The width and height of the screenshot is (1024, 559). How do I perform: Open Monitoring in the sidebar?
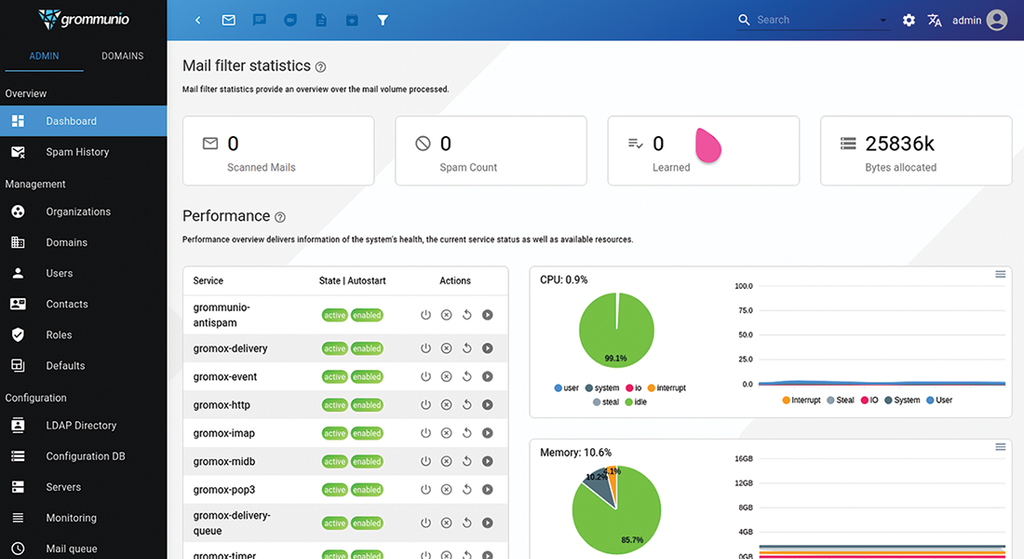click(x=84, y=518)
